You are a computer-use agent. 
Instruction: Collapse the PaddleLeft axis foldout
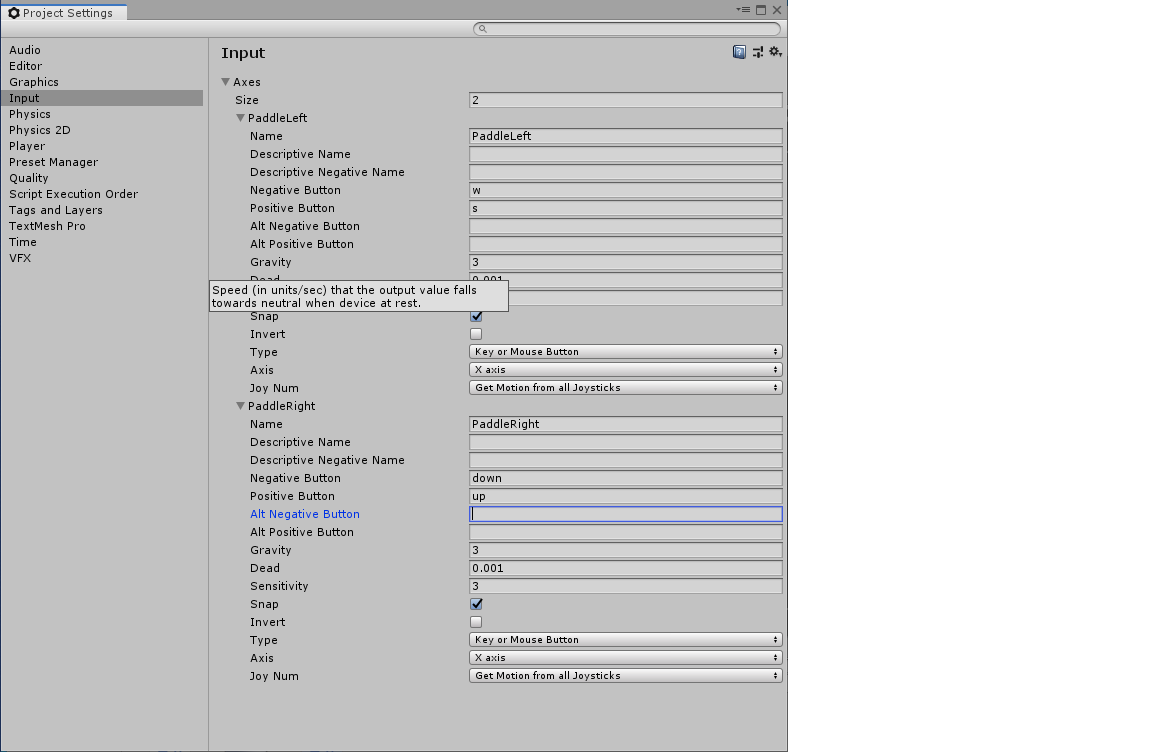[241, 118]
